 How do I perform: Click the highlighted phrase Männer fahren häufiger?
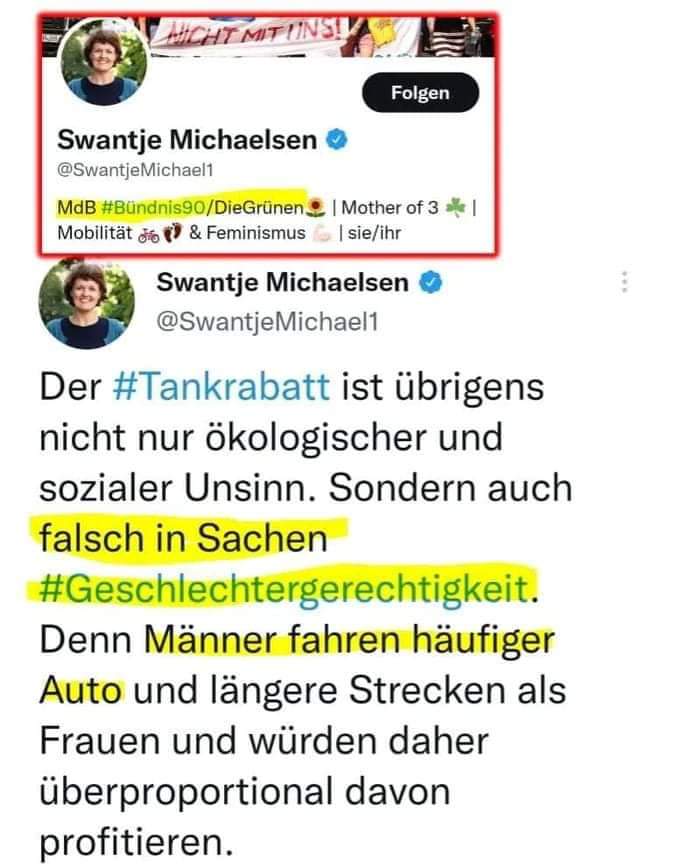click(349, 640)
